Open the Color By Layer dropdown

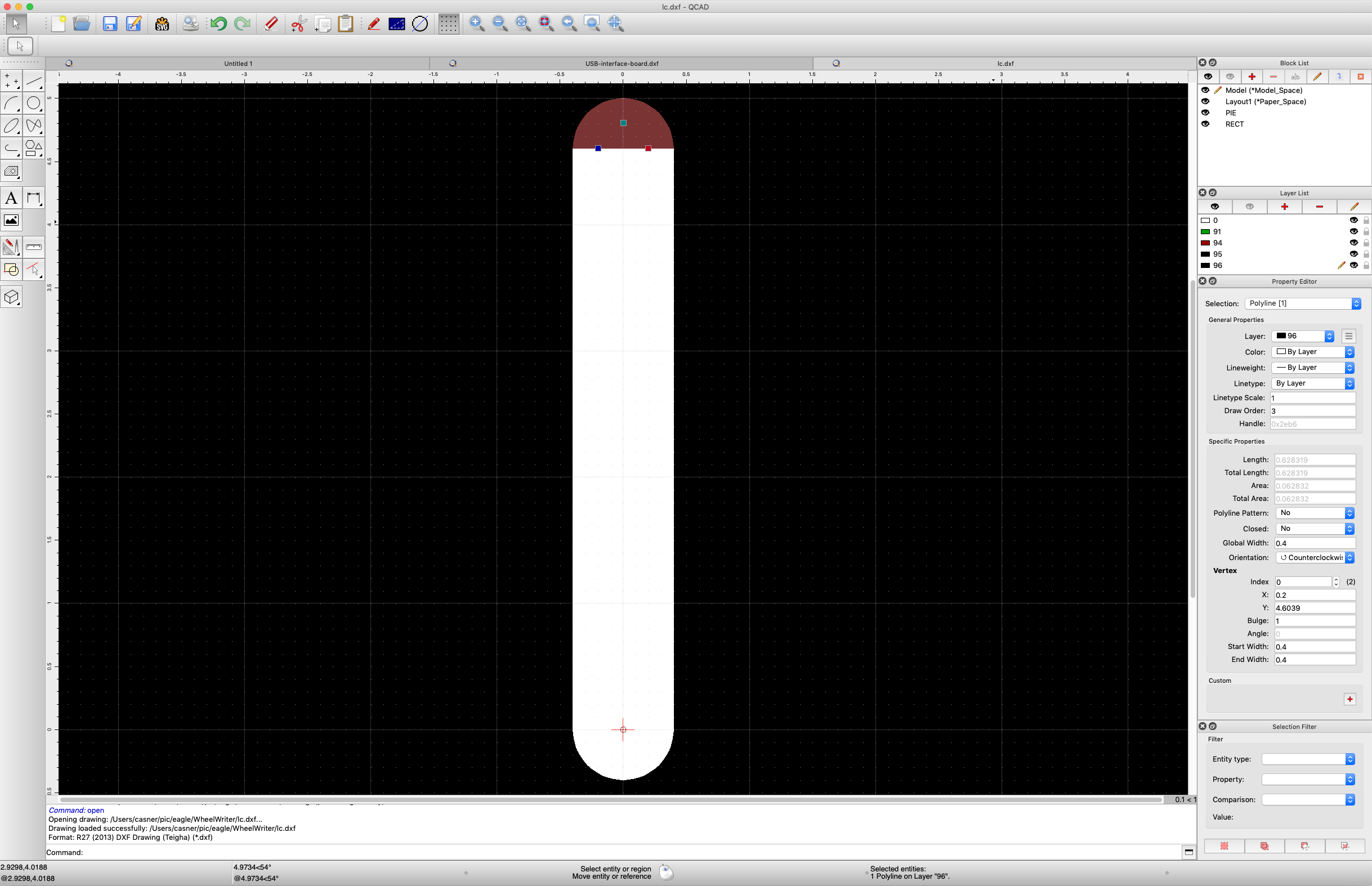[1313, 351]
